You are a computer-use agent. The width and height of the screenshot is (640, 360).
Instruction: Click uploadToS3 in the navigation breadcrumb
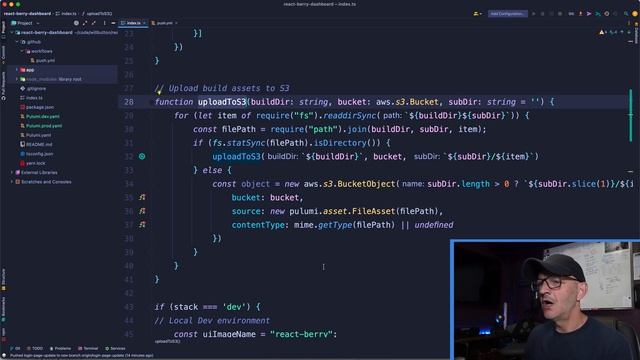[99, 13]
